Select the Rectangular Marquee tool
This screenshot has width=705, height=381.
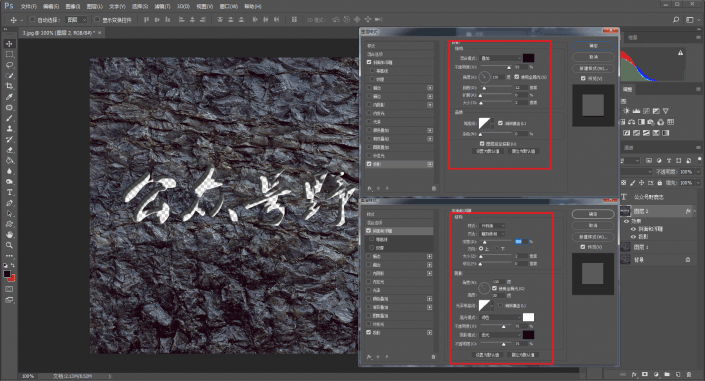tap(9, 54)
